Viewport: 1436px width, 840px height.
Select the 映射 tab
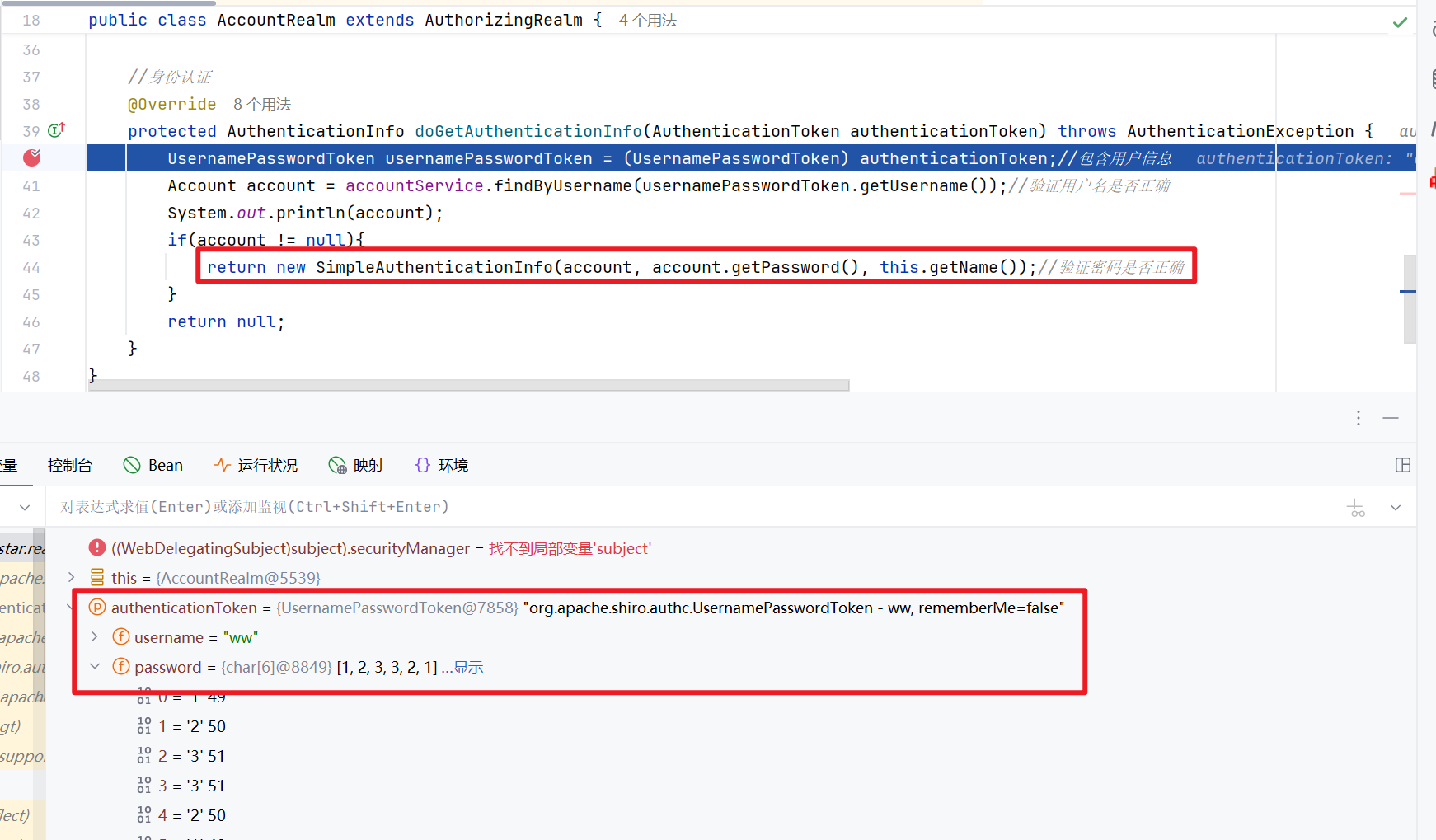[x=356, y=465]
